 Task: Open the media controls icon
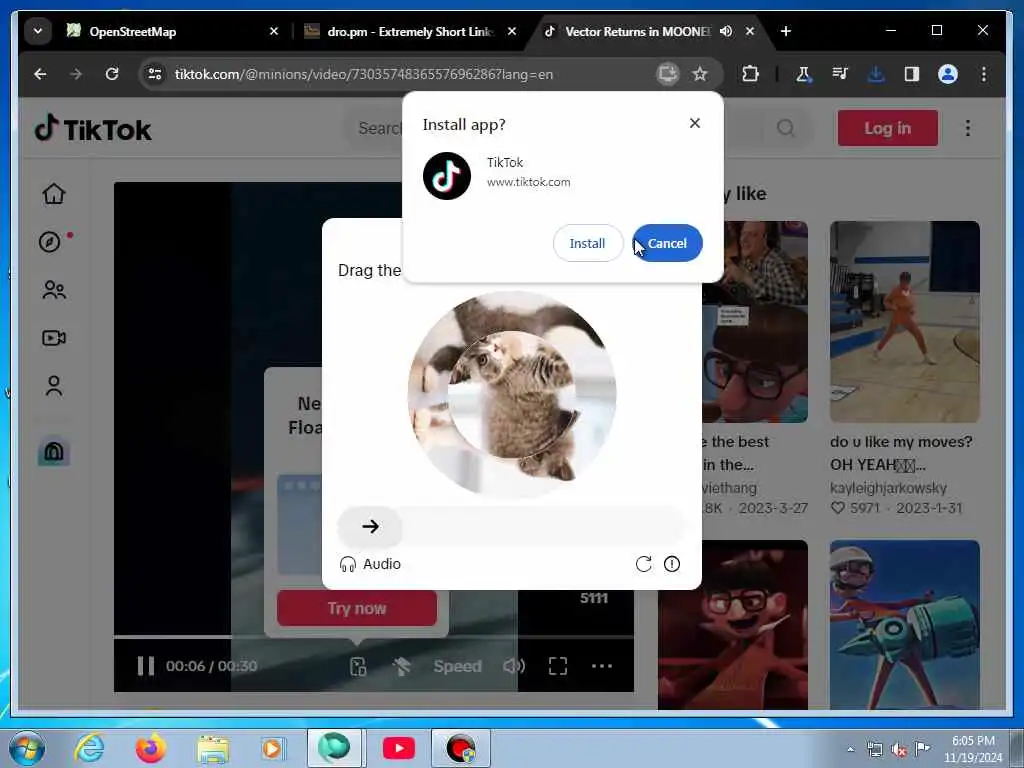tap(840, 74)
